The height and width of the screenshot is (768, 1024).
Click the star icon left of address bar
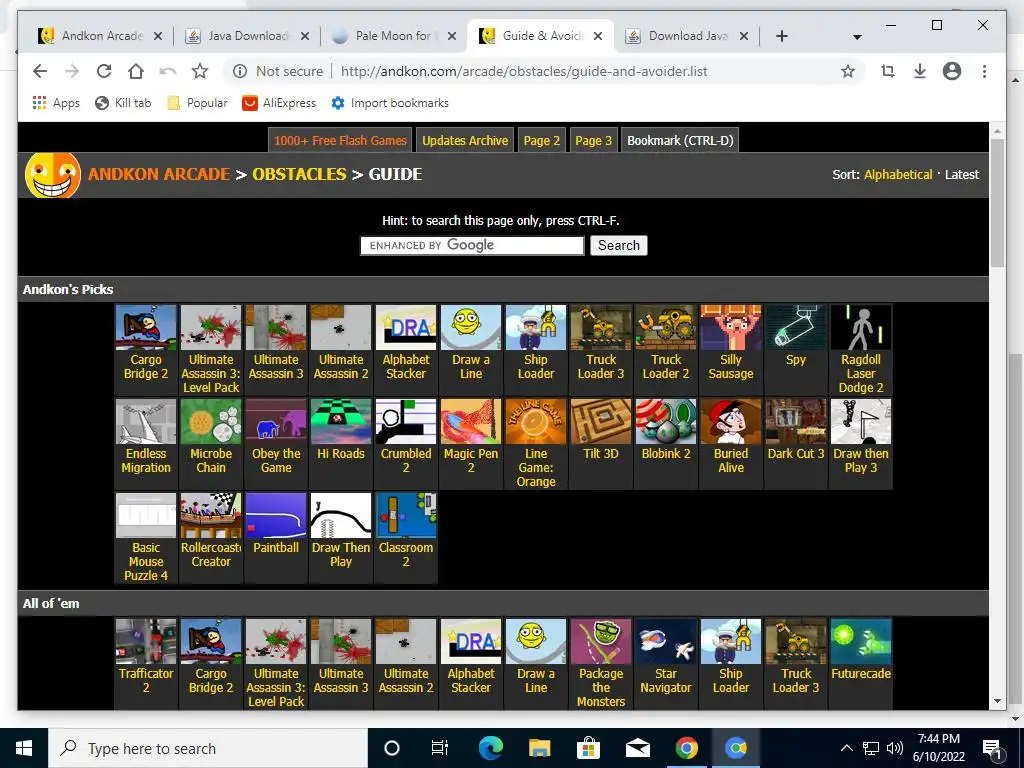click(x=200, y=71)
